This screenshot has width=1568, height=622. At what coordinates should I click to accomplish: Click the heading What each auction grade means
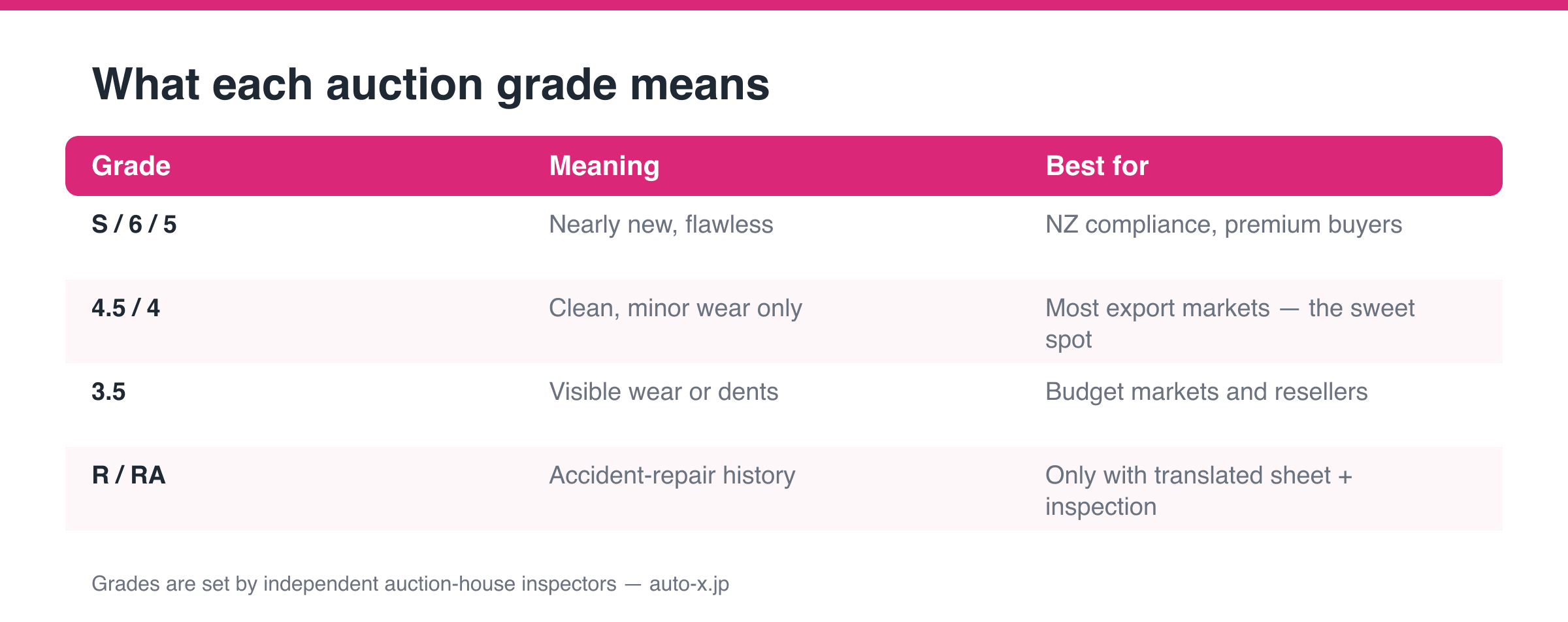tap(431, 85)
